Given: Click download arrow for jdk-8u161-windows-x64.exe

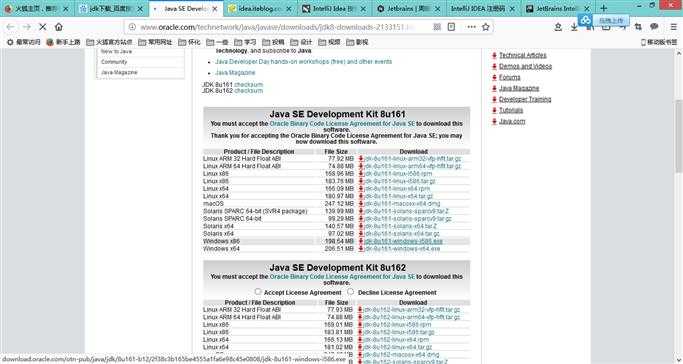Looking at the screenshot, I should [x=361, y=249].
